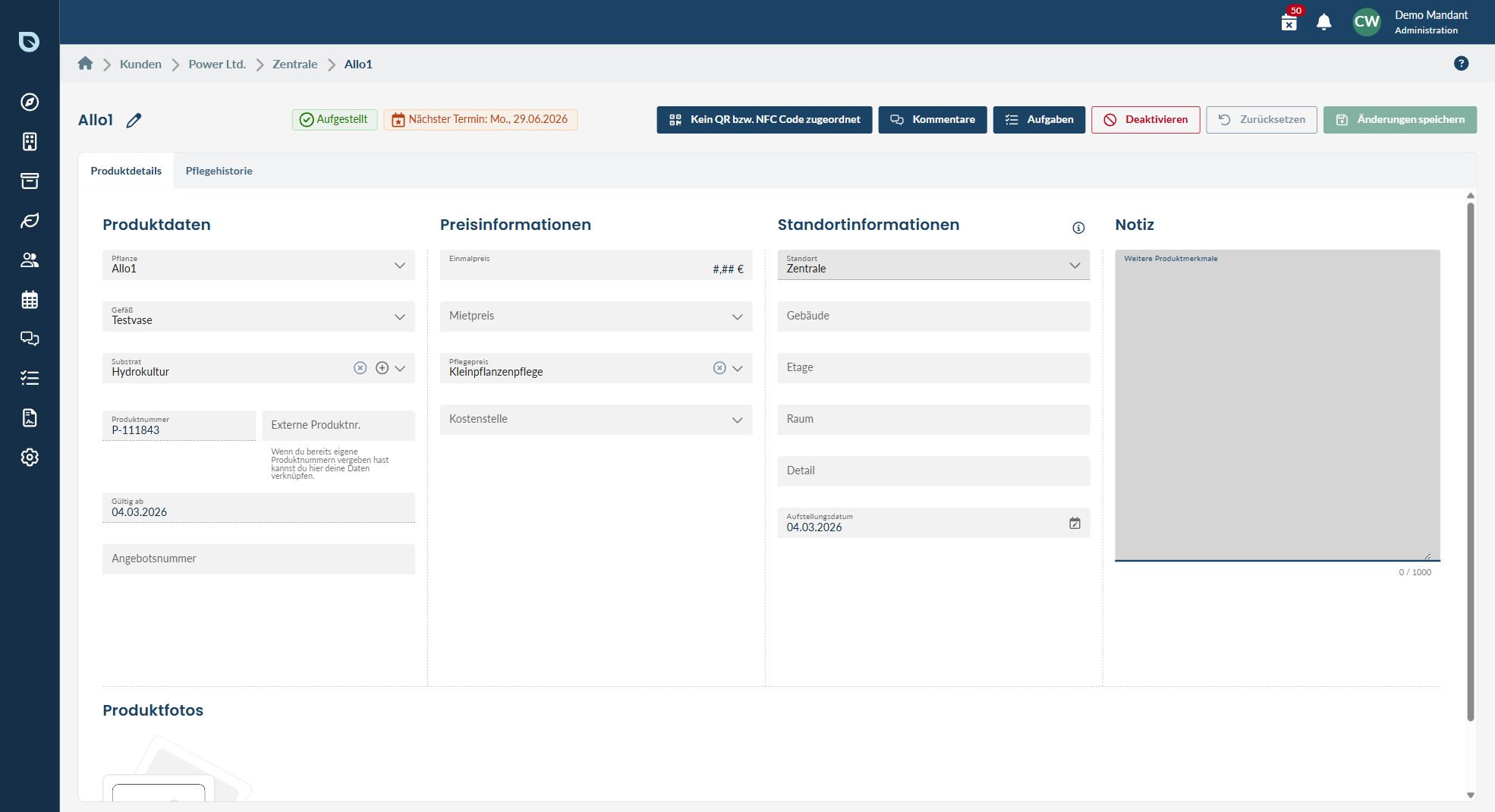This screenshot has height=812, width=1495.
Task: Click the Nächster Termin date badge
Action: pyautogui.click(x=480, y=120)
